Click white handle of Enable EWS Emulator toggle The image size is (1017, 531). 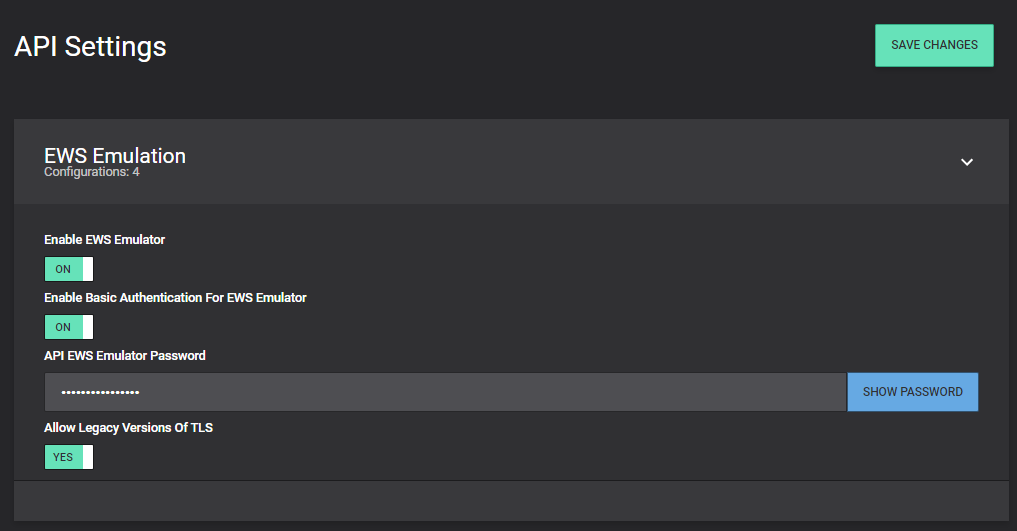point(87,269)
